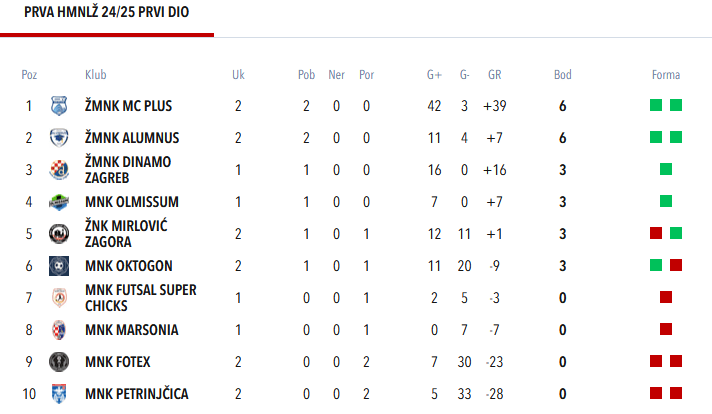The width and height of the screenshot is (712, 414).
Task: Click the MNK Olmissum club logo
Action: click(59, 202)
